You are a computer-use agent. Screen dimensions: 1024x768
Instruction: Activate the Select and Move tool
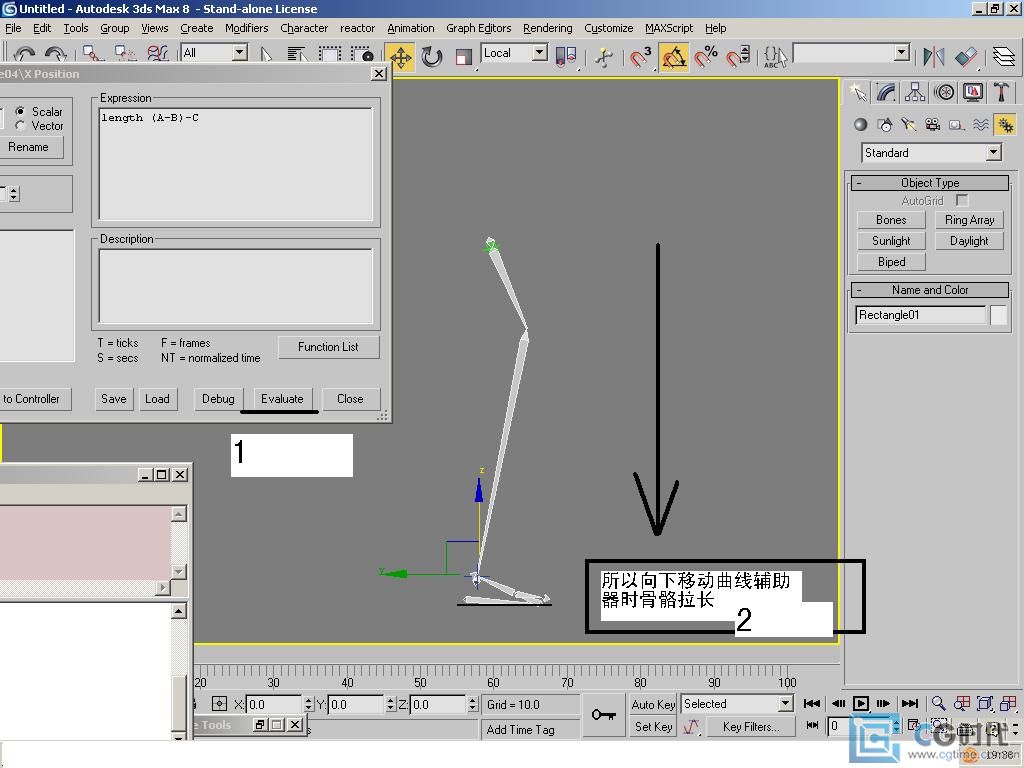(400, 56)
